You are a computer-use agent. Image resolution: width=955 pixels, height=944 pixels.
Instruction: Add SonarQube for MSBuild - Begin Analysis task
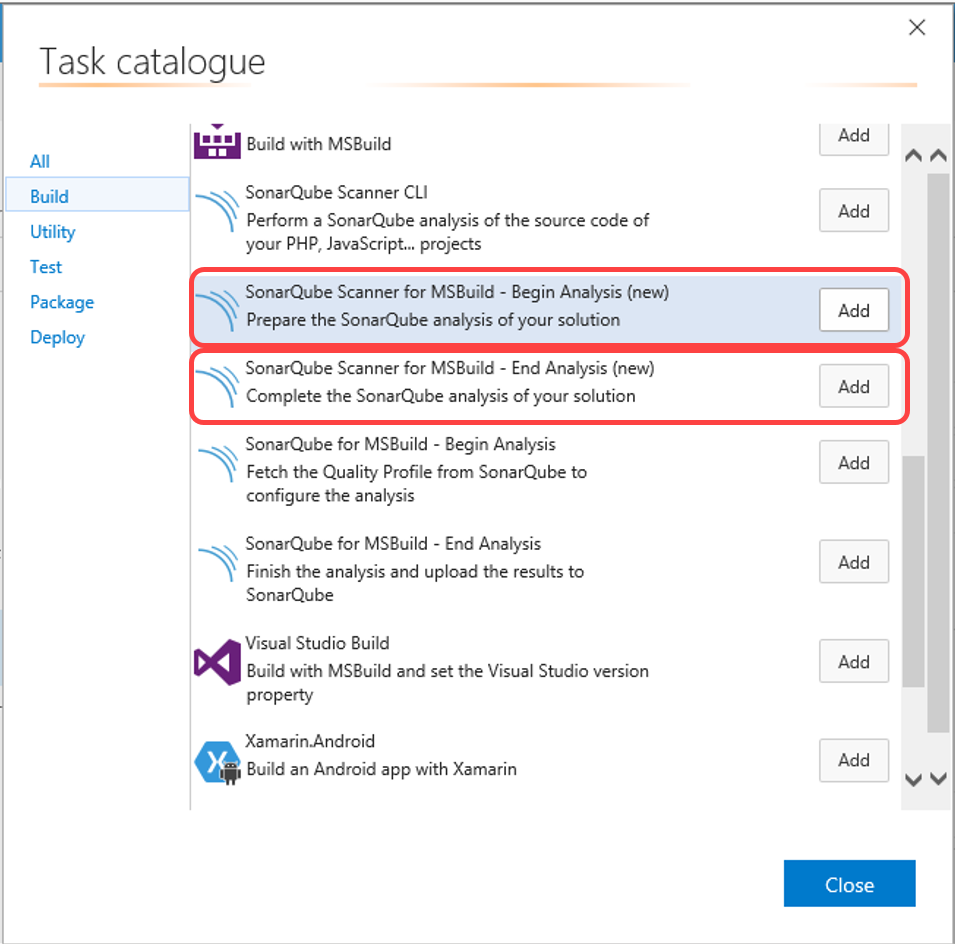854,462
